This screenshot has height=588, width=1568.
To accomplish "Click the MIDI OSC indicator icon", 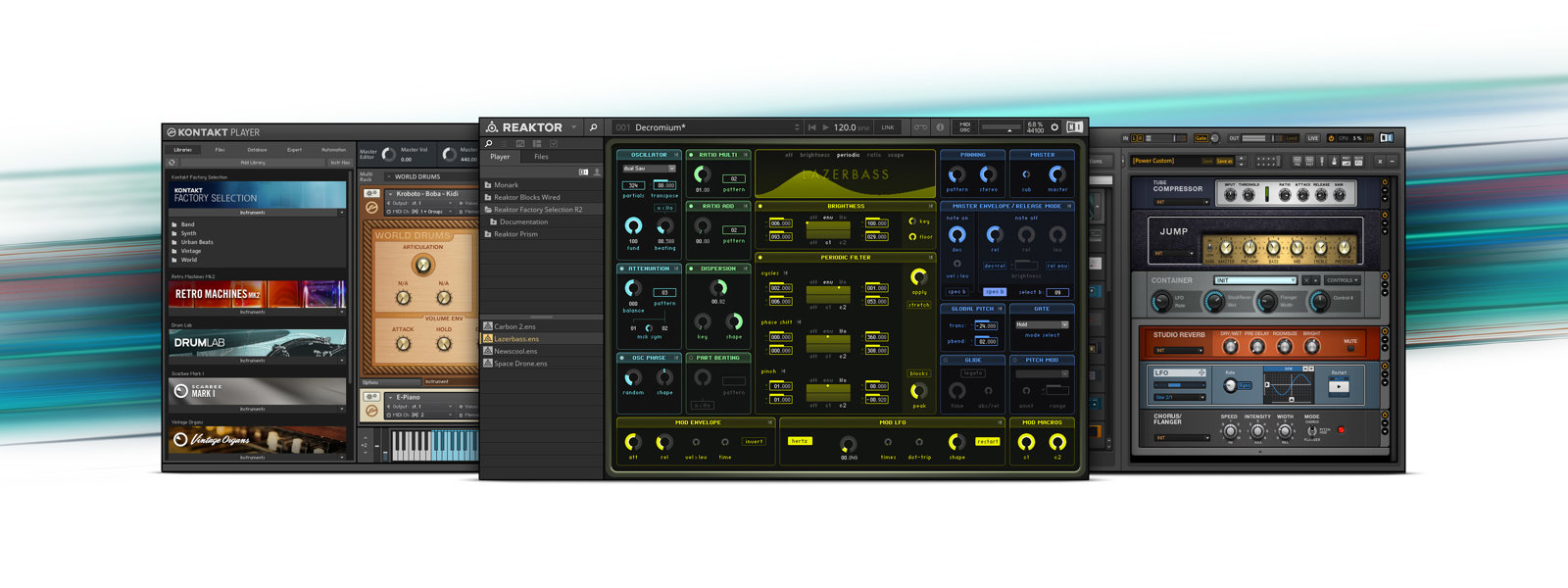I will coord(964,127).
